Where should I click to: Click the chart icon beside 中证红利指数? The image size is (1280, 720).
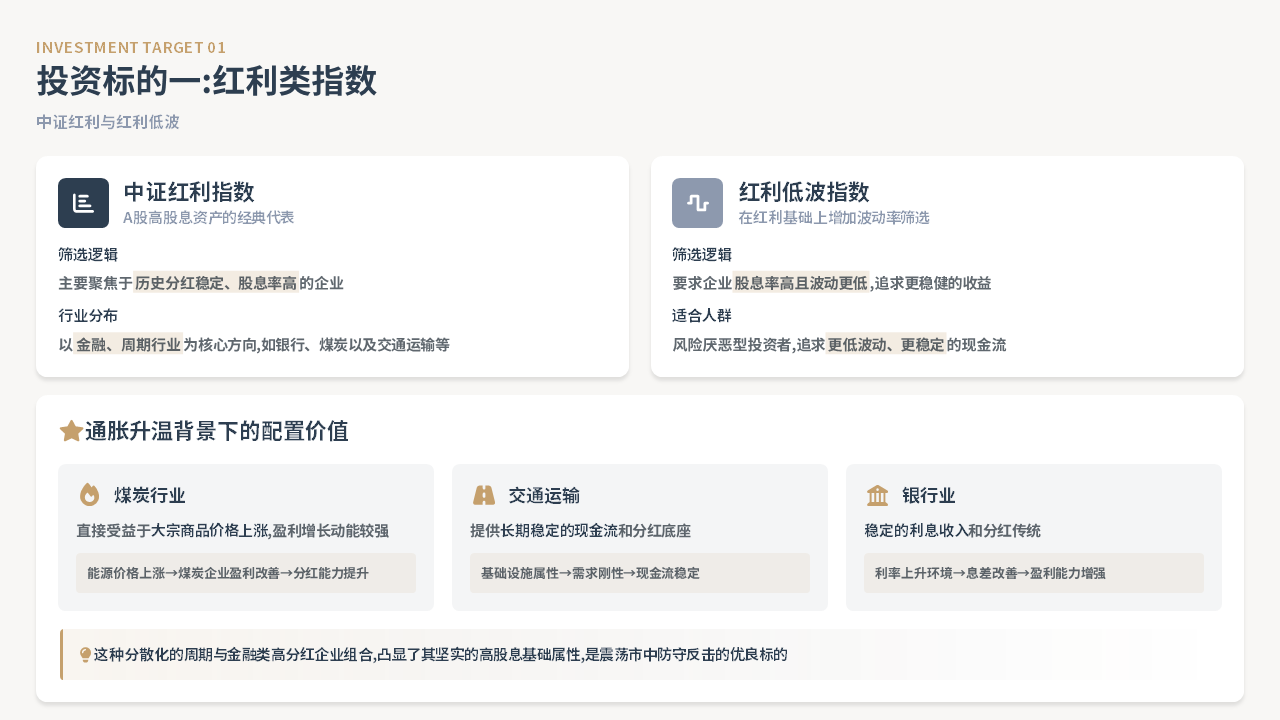click(83, 203)
